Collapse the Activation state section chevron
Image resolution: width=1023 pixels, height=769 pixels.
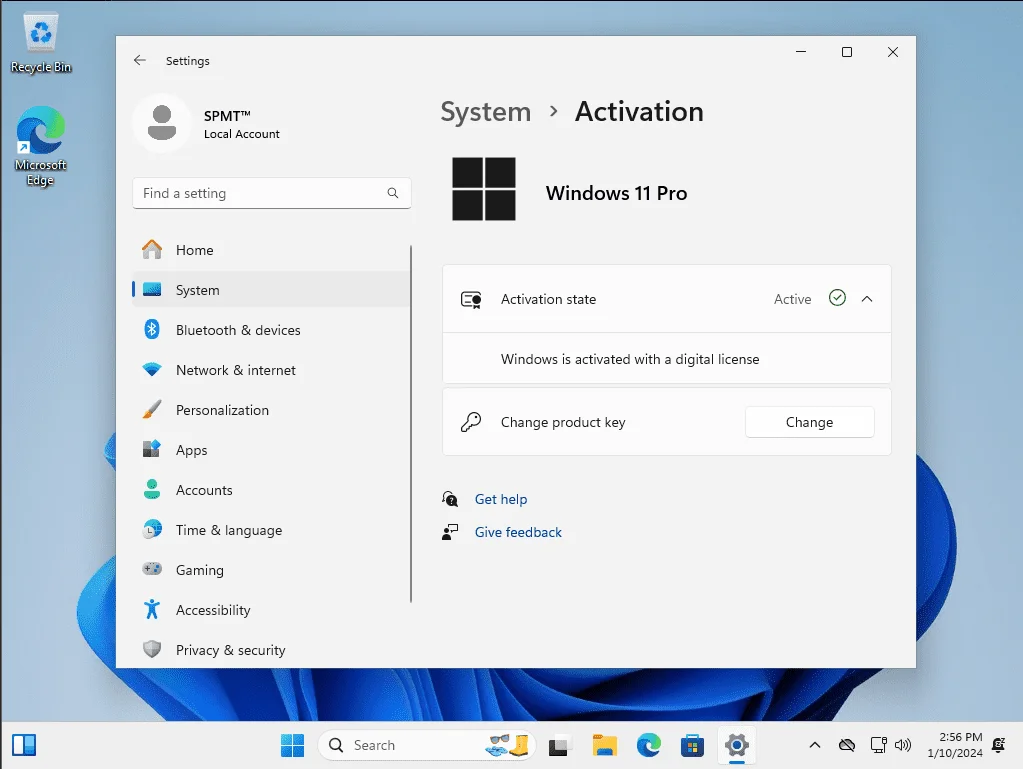pos(867,299)
